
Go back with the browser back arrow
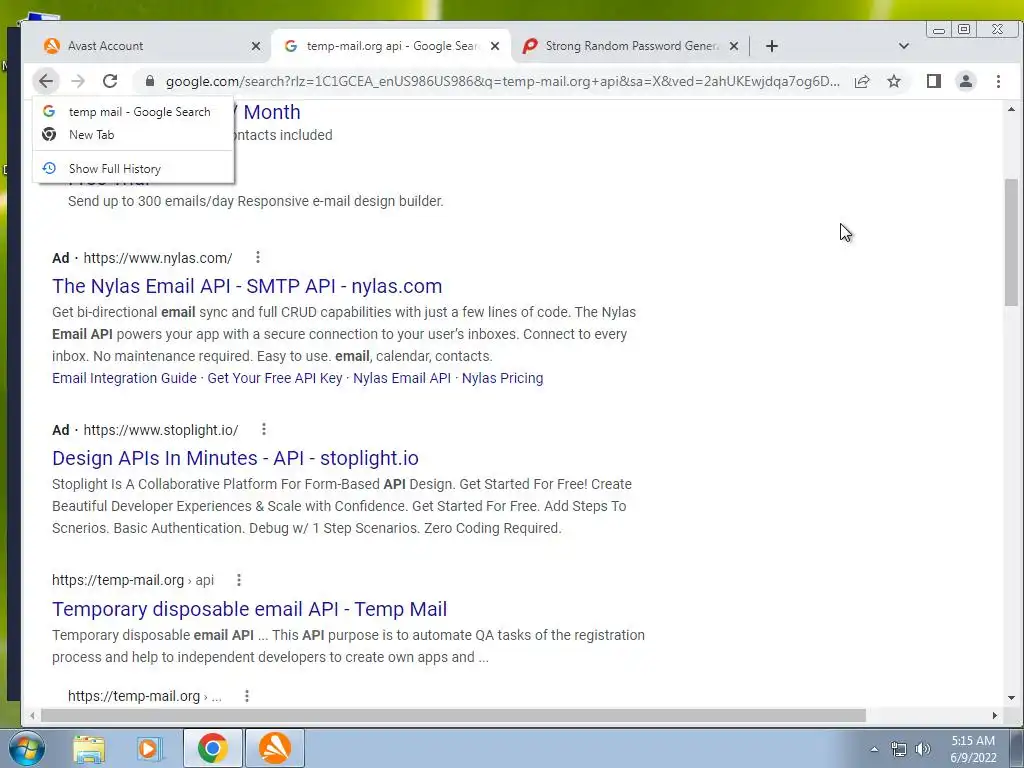click(x=46, y=81)
